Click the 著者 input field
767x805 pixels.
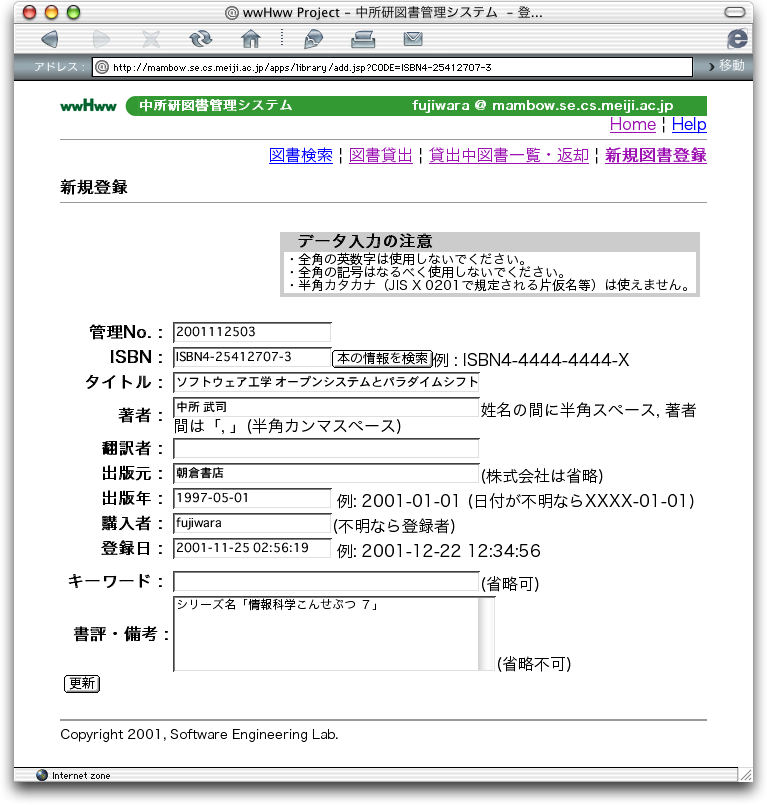tap(326, 407)
